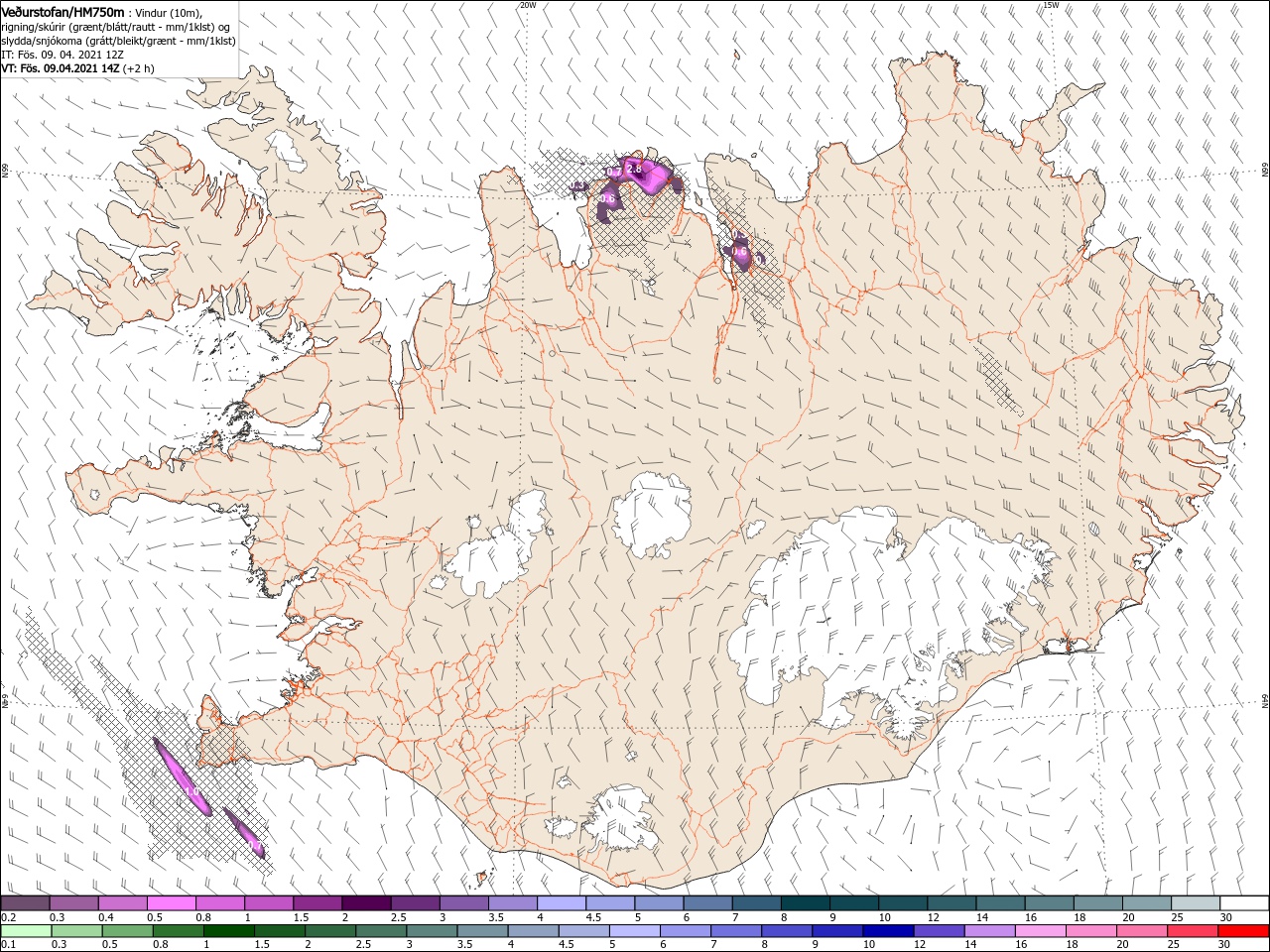Click the 20W longitude label

pyautogui.click(x=528, y=5)
